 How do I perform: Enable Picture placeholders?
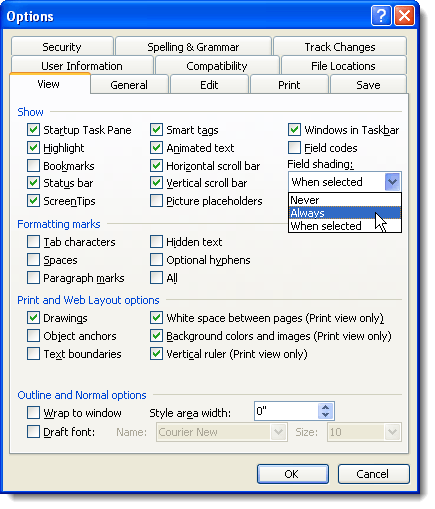(x=156, y=201)
